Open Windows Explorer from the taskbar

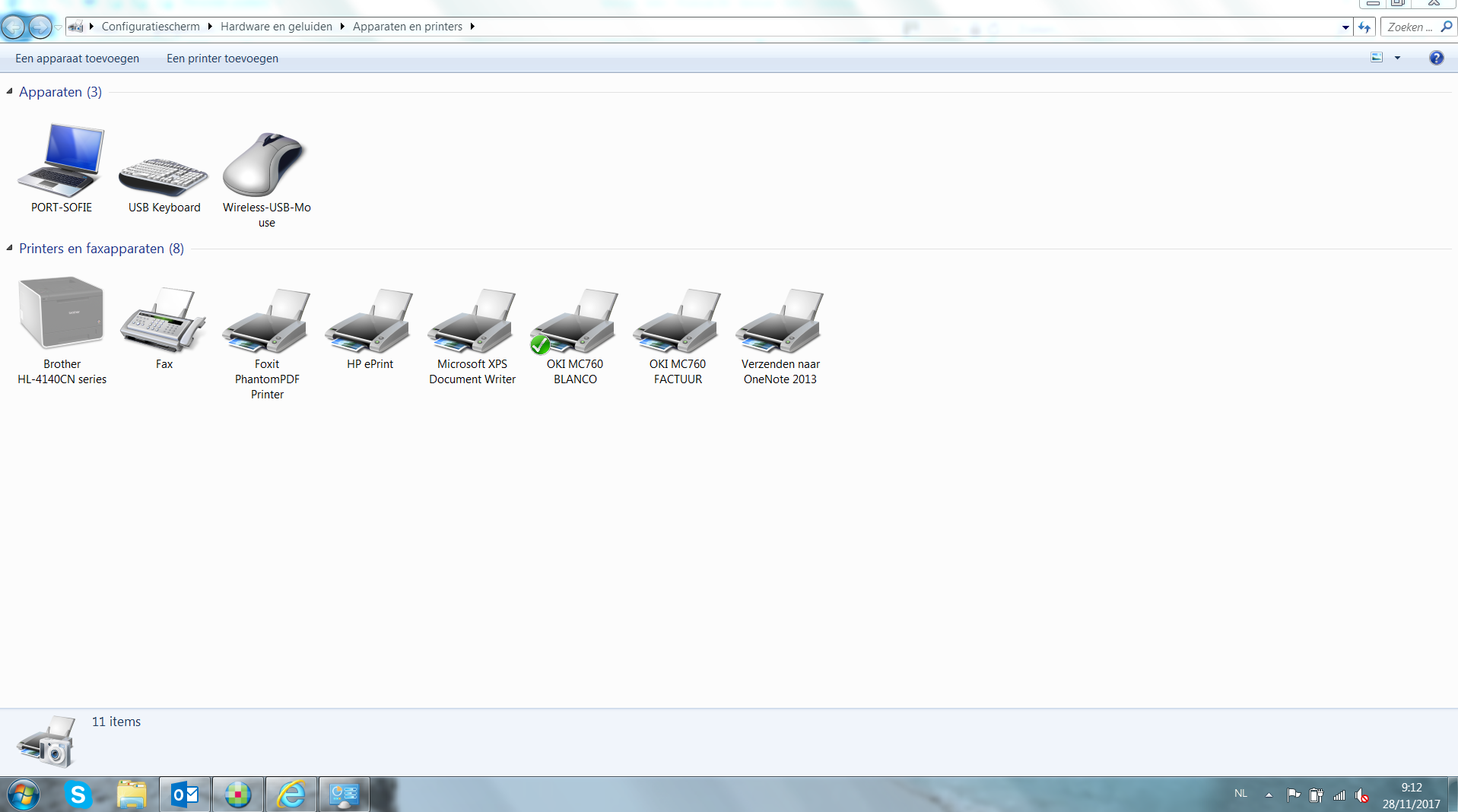coord(132,795)
